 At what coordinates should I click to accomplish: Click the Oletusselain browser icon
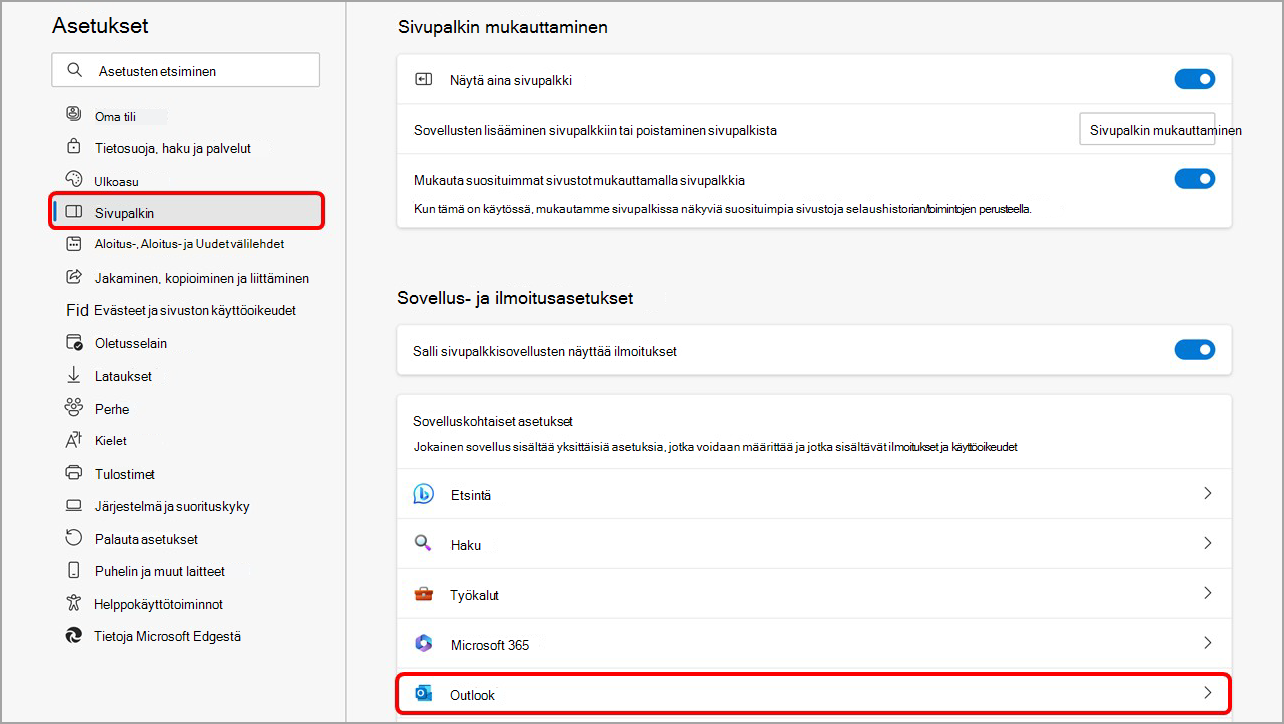point(74,343)
